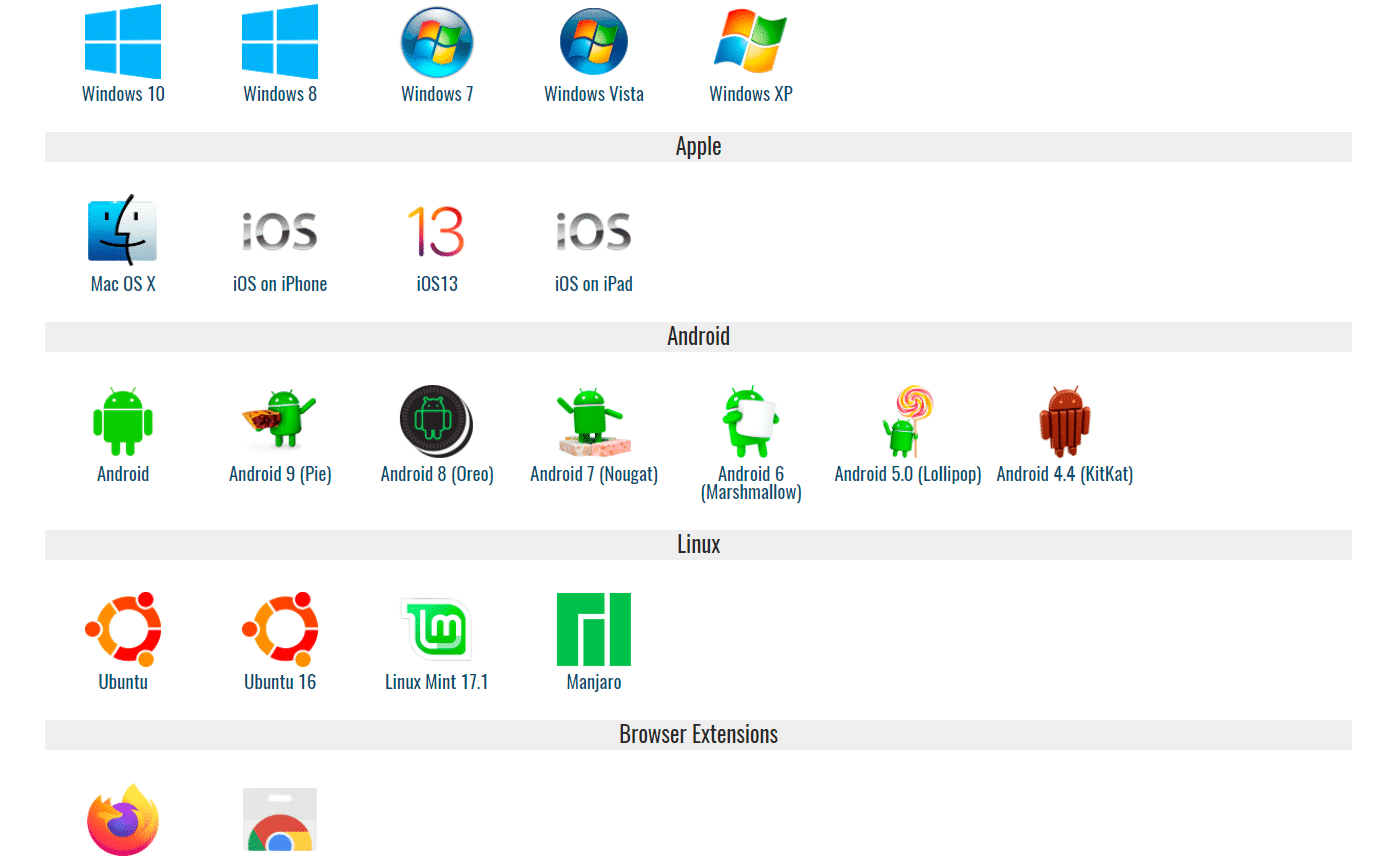1388x863 pixels.
Task: Click the Windows 8 logo icon
Action: click(280, 42)
